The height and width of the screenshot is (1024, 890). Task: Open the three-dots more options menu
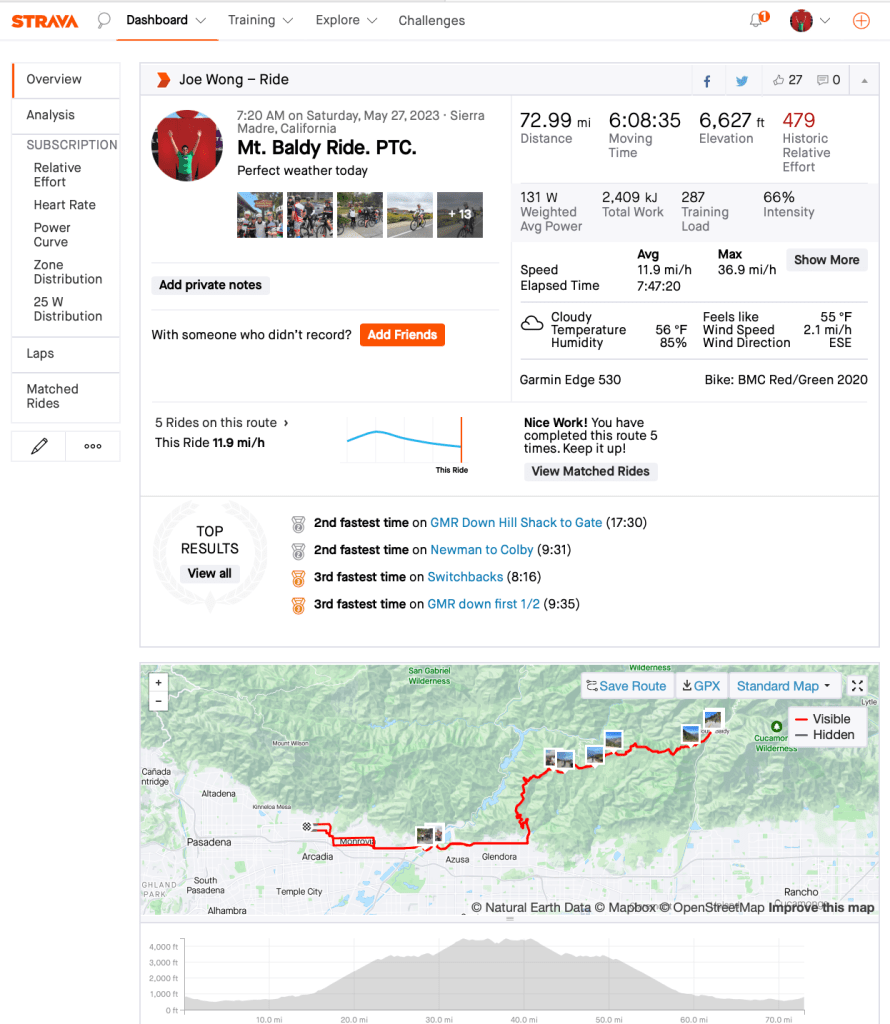pos(93,446)
